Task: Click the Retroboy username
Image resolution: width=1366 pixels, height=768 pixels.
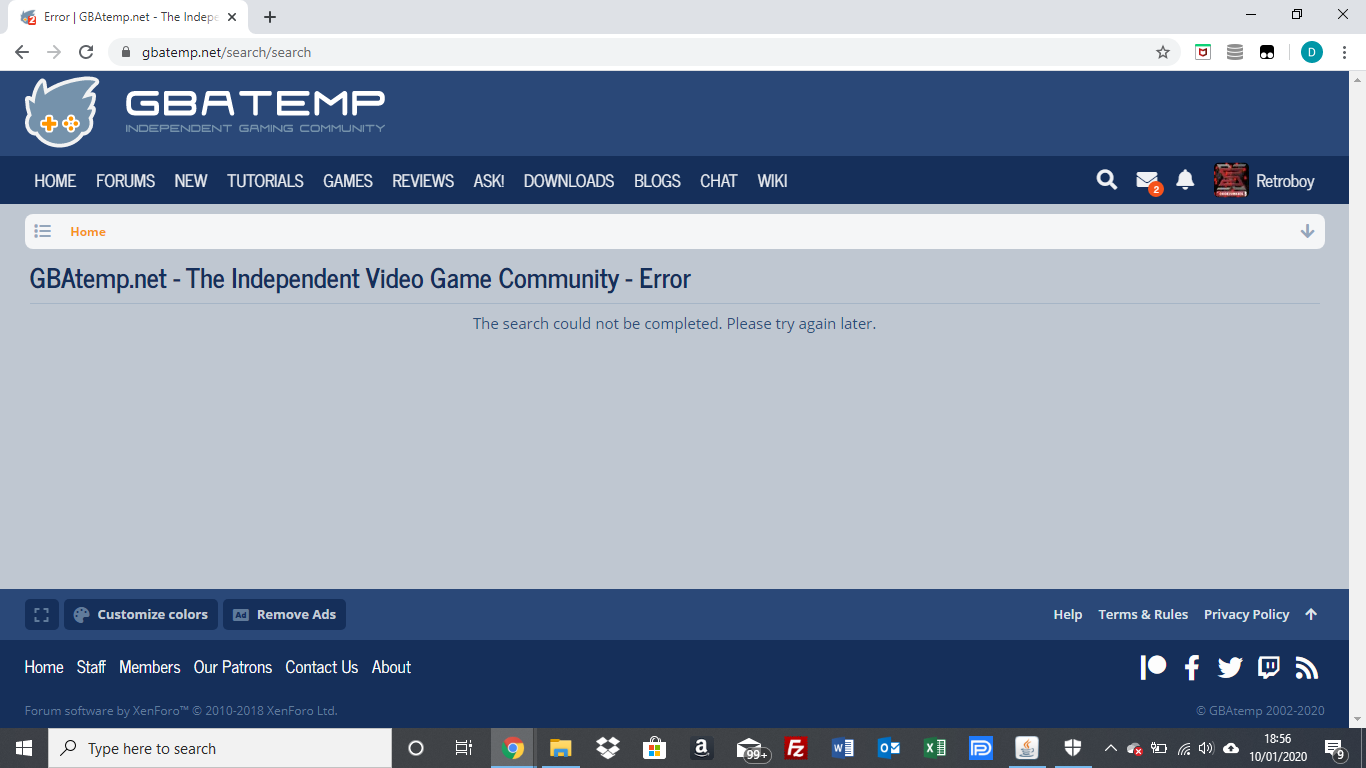Action: tap(1285, 181)
